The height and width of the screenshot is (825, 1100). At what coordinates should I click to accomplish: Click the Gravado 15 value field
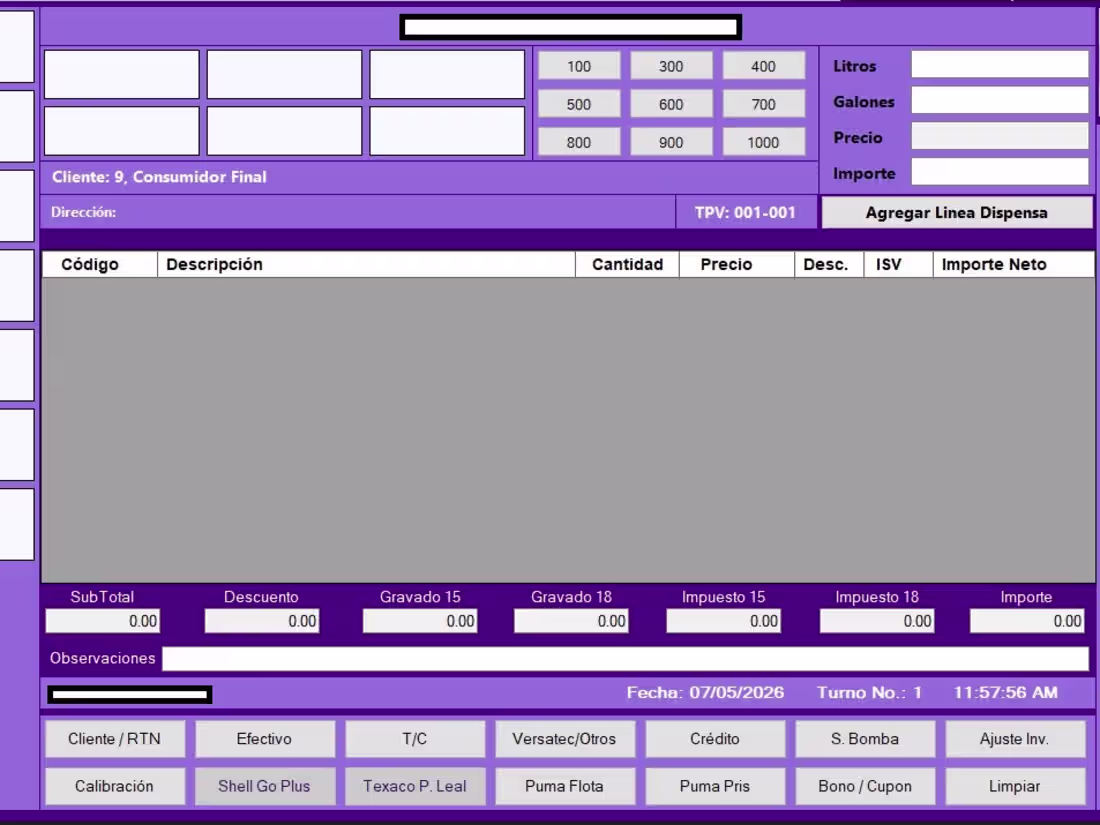[420, 621]
